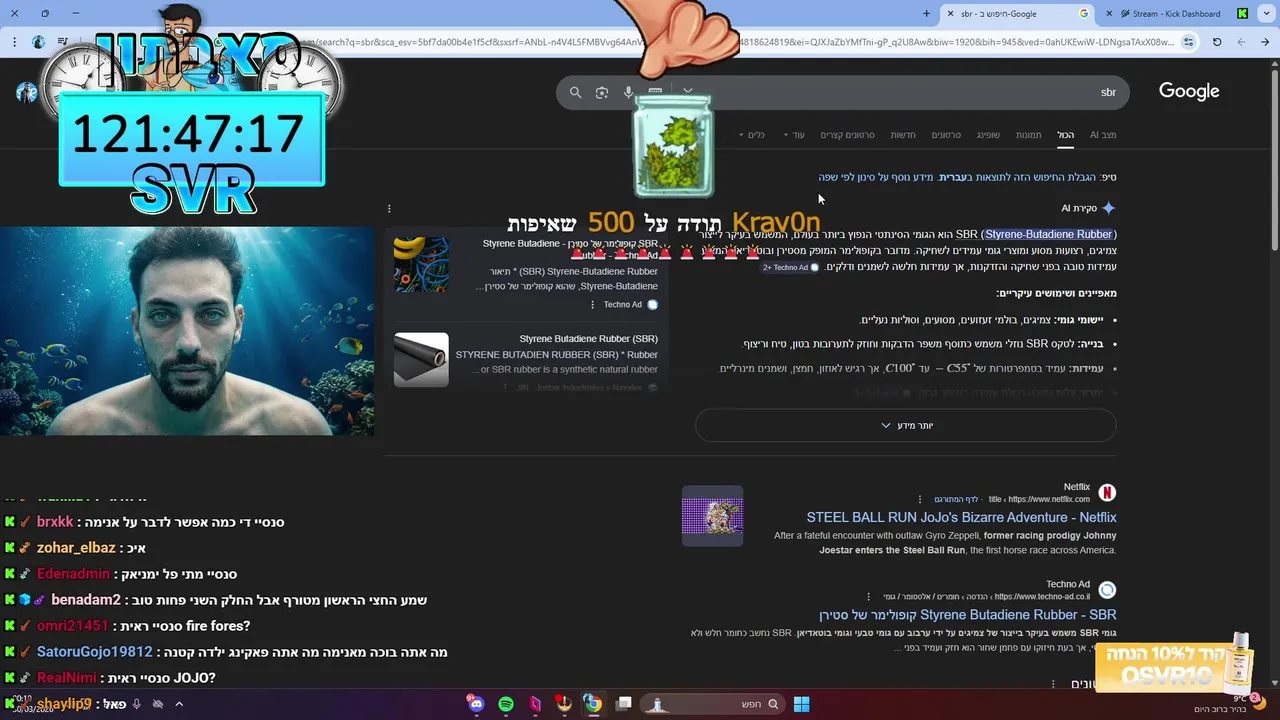The width and height of the screenshot is (1280, 720).
Task: Expand the 'עוד' more dropdown
Action: [794, 135]
